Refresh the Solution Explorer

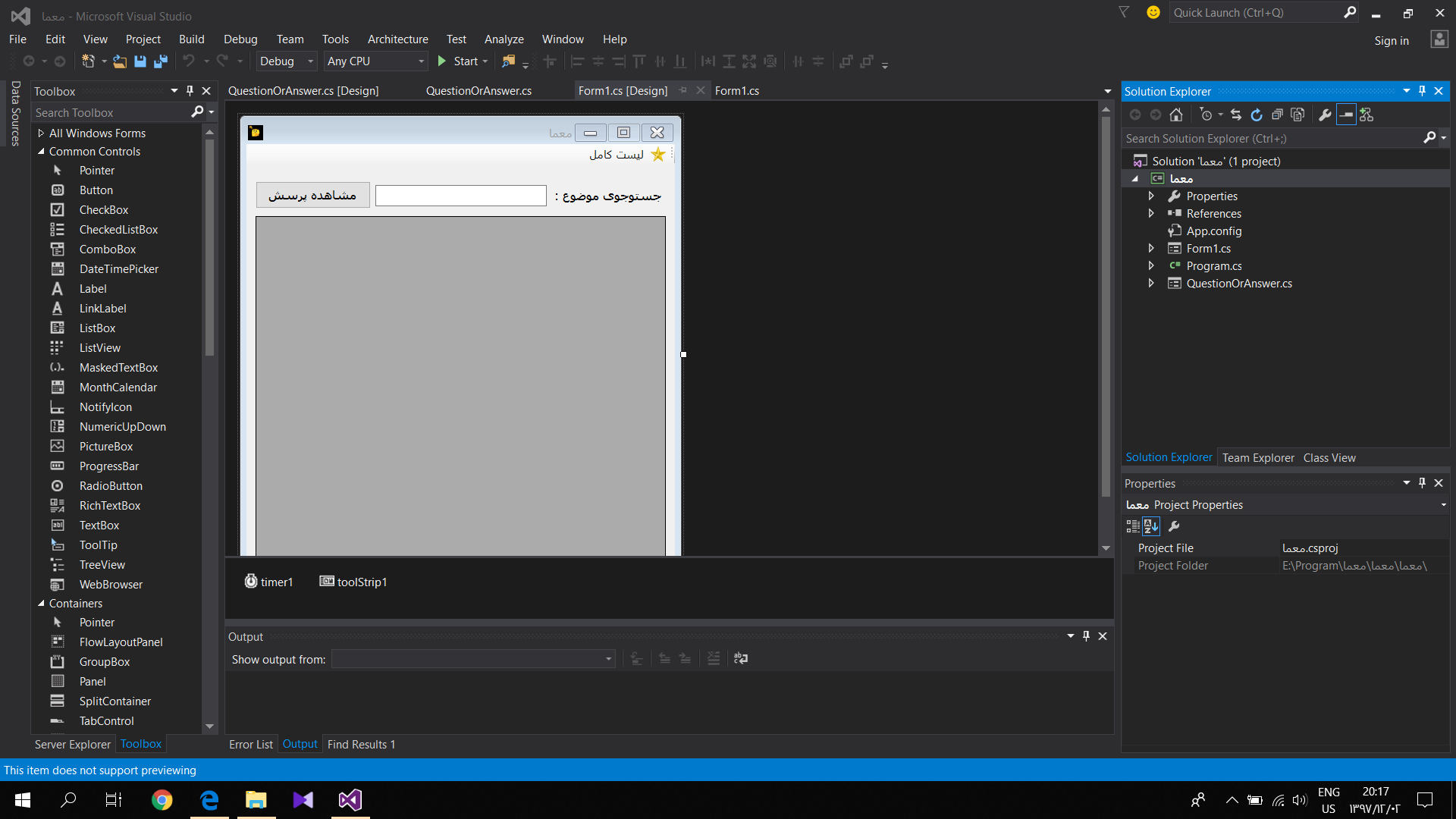pos(1257,115)
